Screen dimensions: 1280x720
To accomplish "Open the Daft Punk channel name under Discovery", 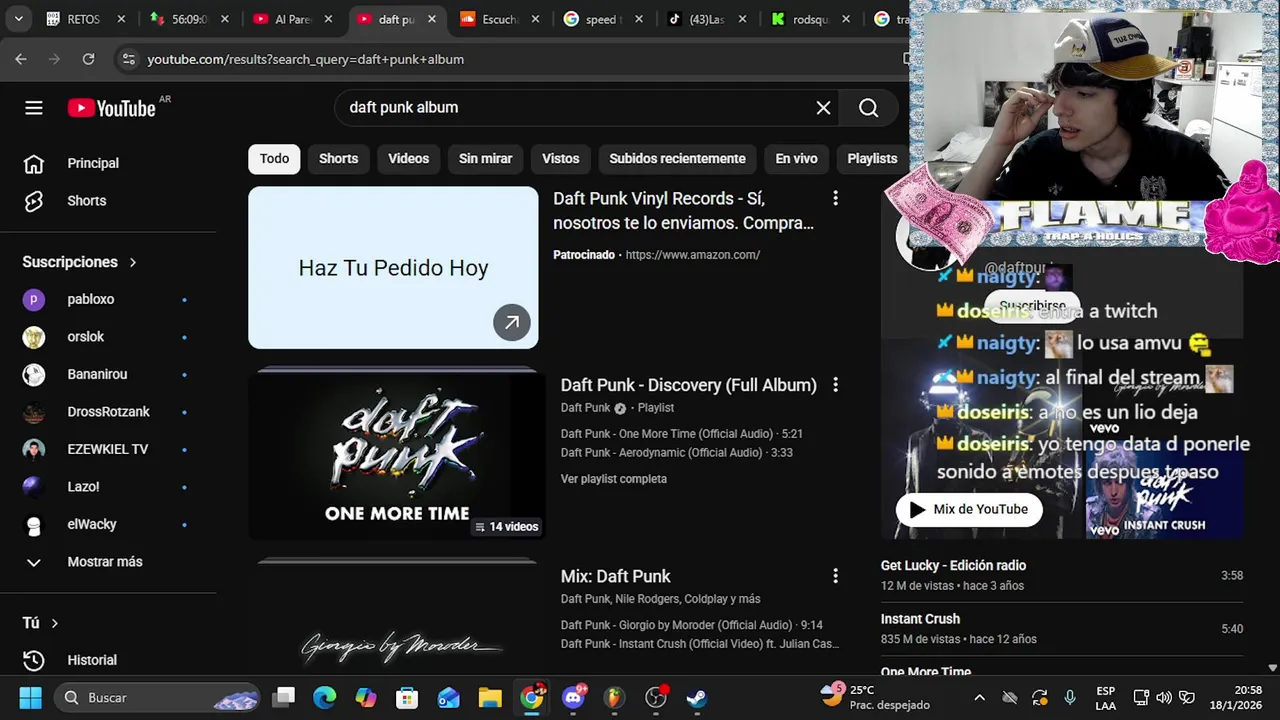I will pyautogui.click(x=585, y=408).
